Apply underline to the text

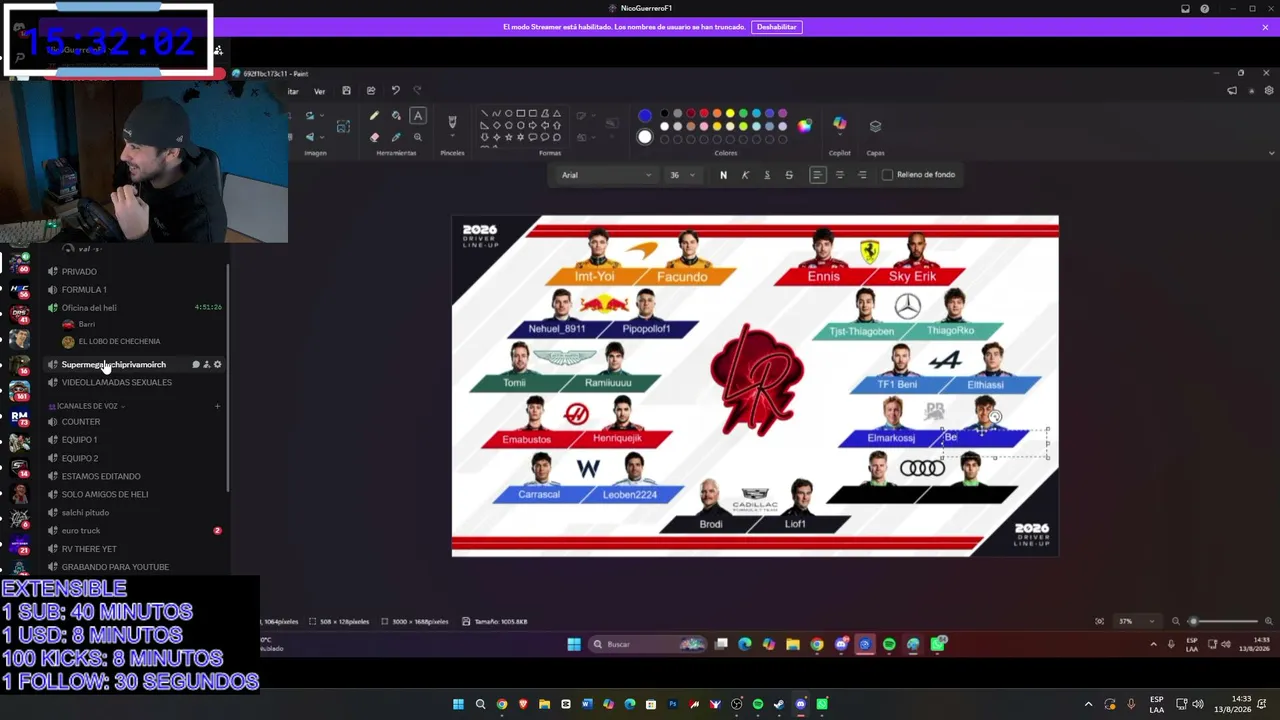[767, 175]
